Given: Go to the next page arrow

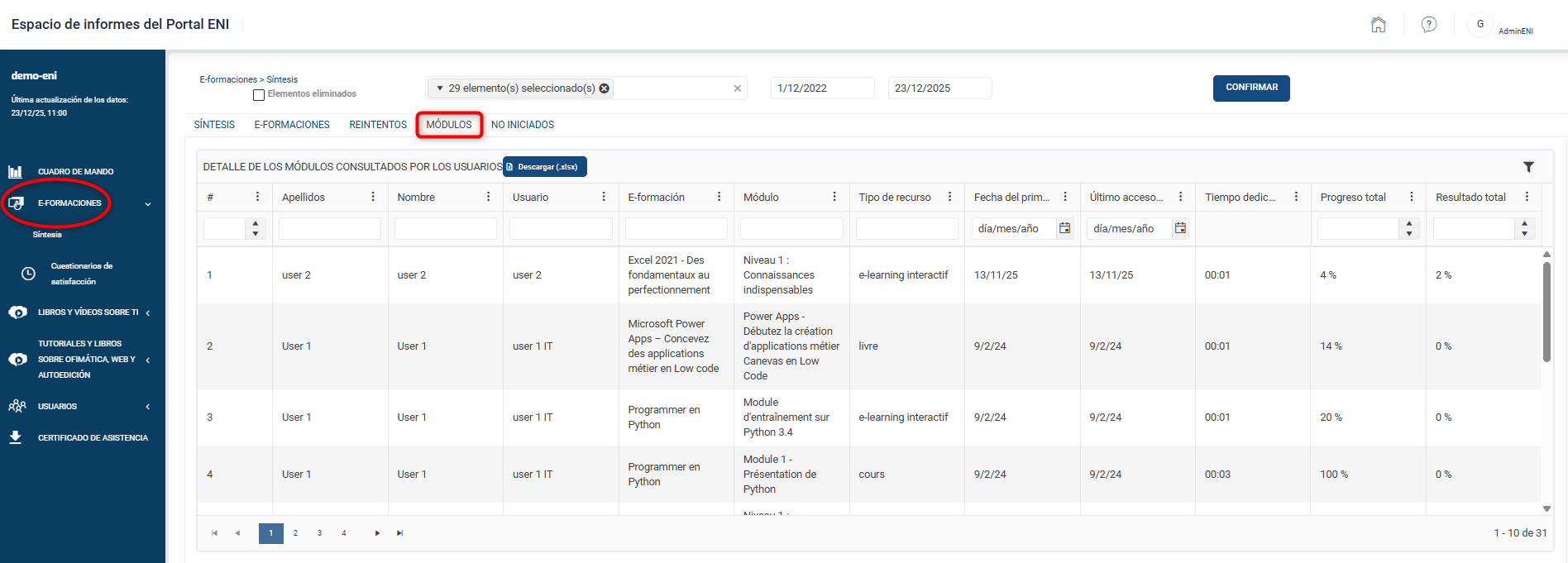Looking at the screenshot, I should 377,533.
